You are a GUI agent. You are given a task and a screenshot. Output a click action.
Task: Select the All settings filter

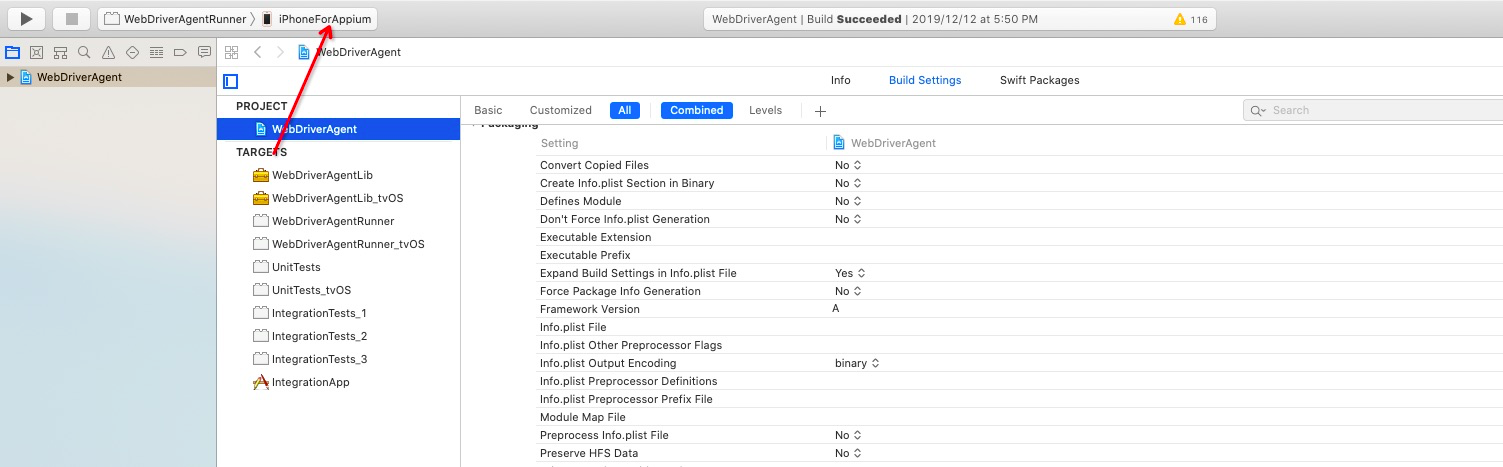tap(625, 110)
